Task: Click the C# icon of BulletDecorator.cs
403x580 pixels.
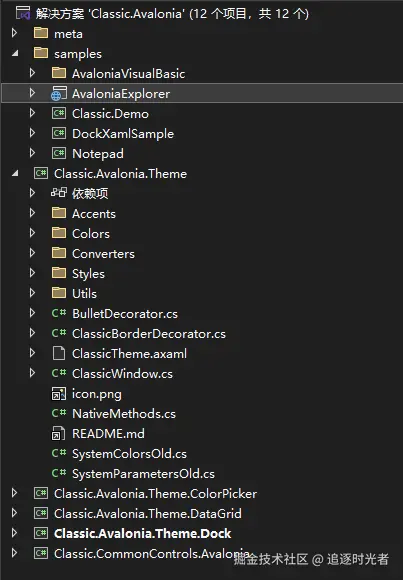Action: click(59, 313)
